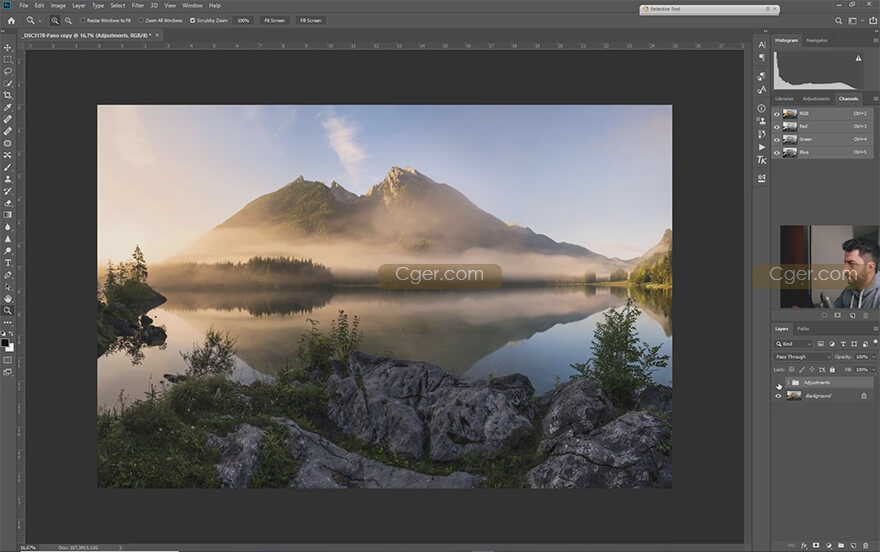This screenshot has width=880, height=552.
Task: Open the Image menu
Action: point(58,6)
